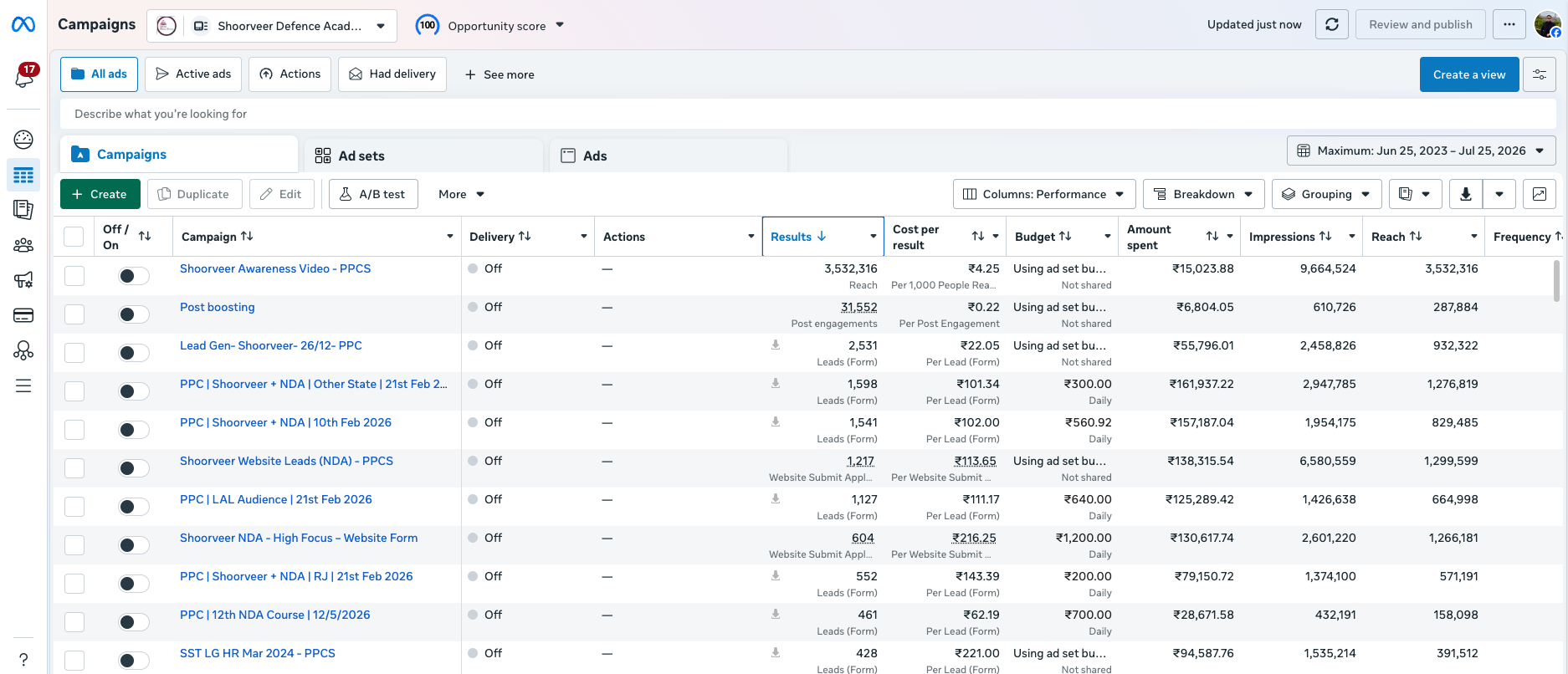Screen dimensions: 1568x674
Task: Click the green Create button
Action: (x=100, y=194)
